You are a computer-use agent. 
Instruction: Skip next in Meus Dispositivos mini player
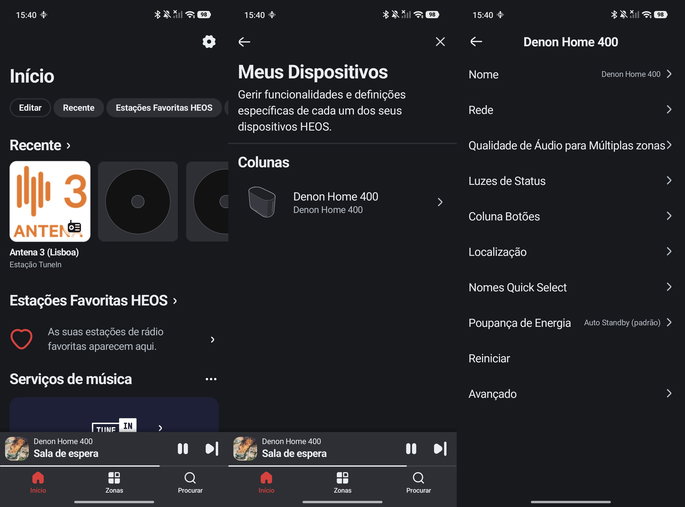pos(440,448)
